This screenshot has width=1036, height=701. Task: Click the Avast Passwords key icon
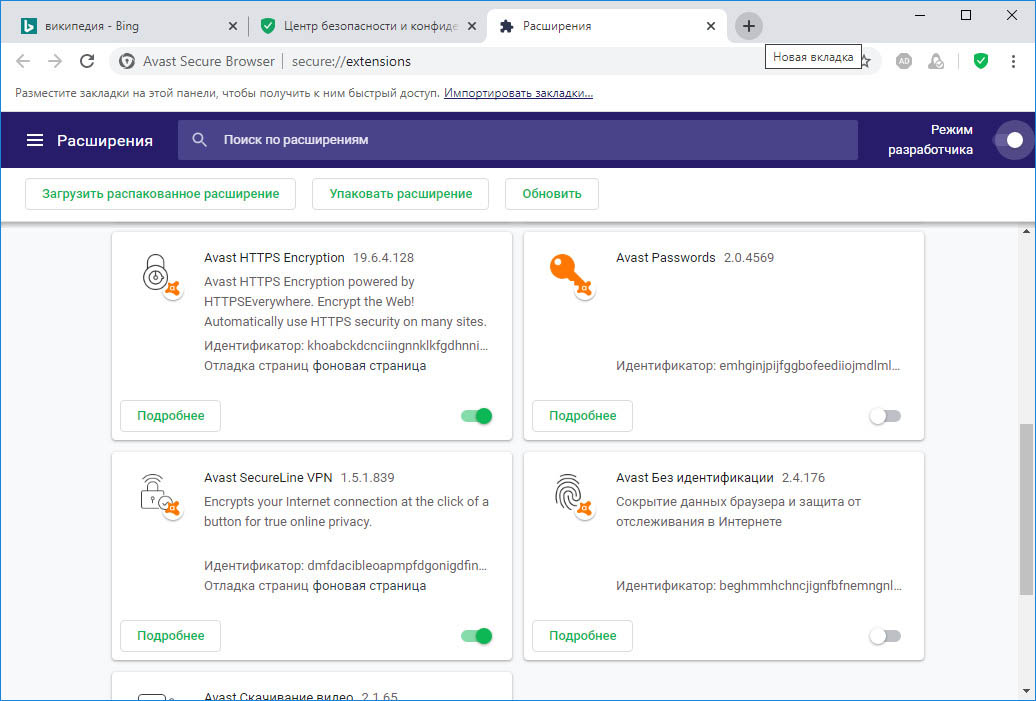tap(572, 276)
